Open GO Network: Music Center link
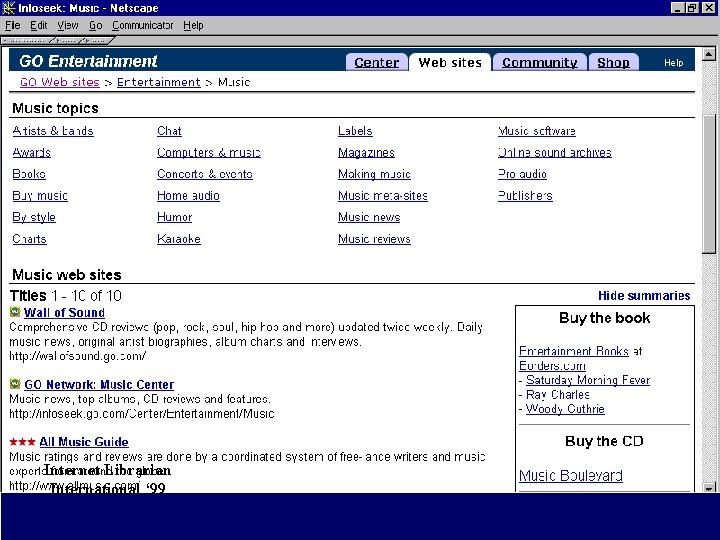The image size is (720, 540). [99, 384]
